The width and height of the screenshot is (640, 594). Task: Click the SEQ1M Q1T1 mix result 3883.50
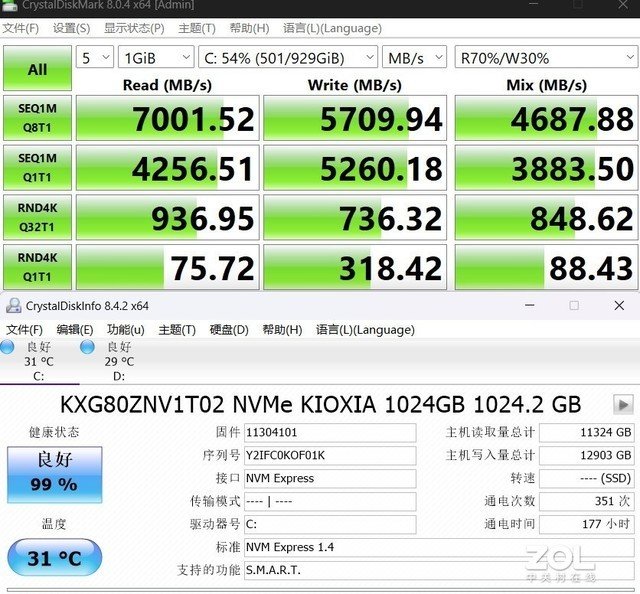click(x=546, y=168)
